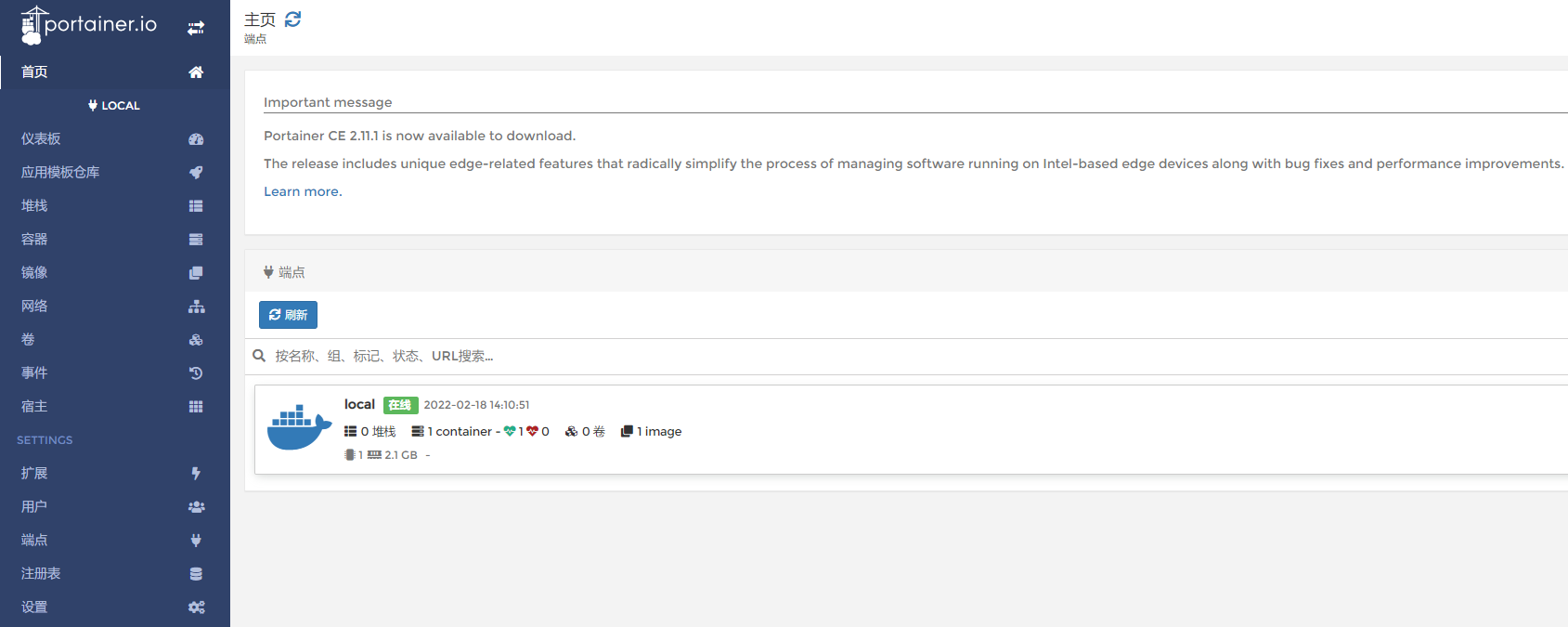Toggle the sidebar collapse arrows icon
Screen dimensions: 1568x627
click(x=196, y=28)
